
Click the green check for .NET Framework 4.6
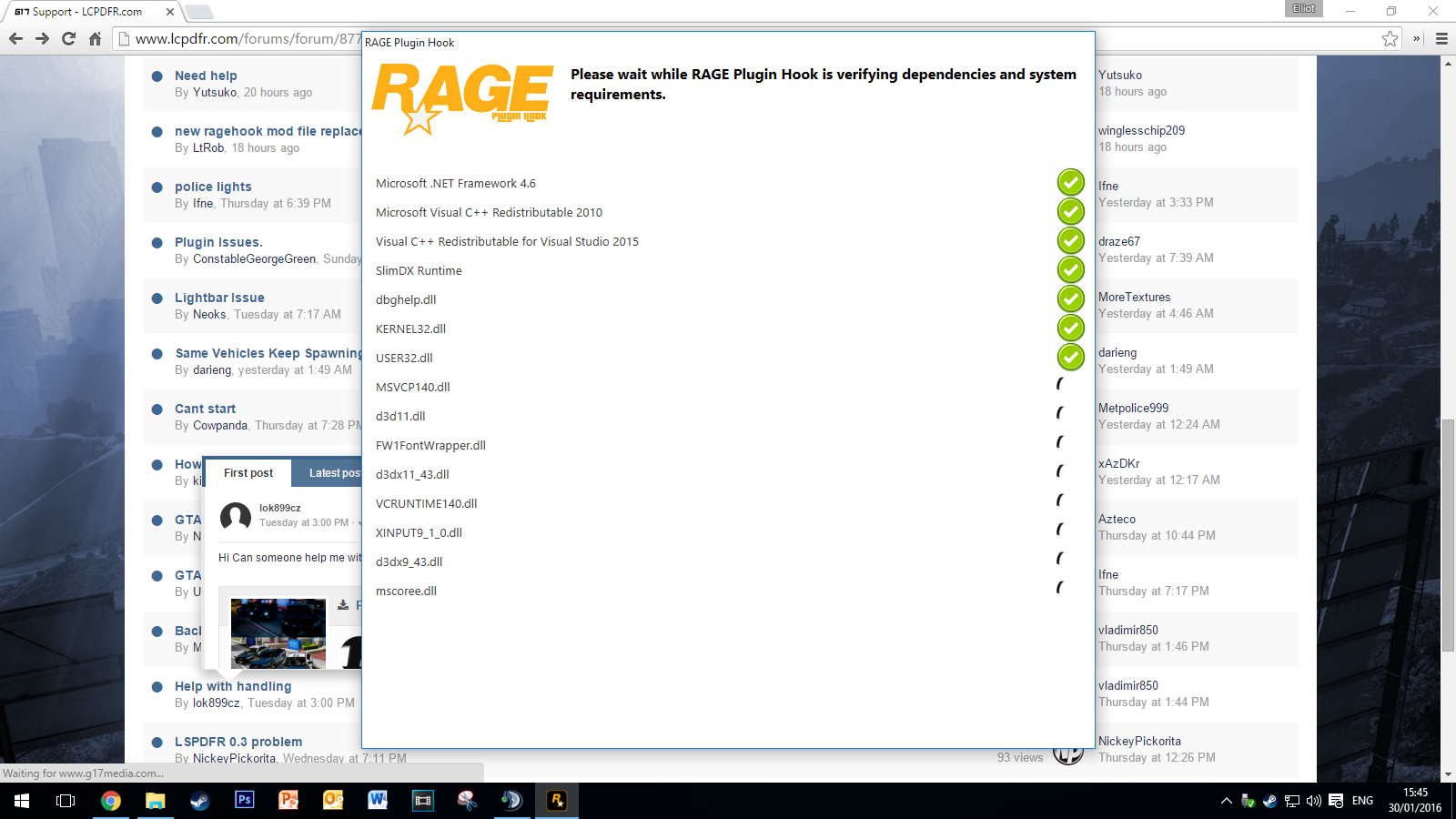[x=1070, y=182]
